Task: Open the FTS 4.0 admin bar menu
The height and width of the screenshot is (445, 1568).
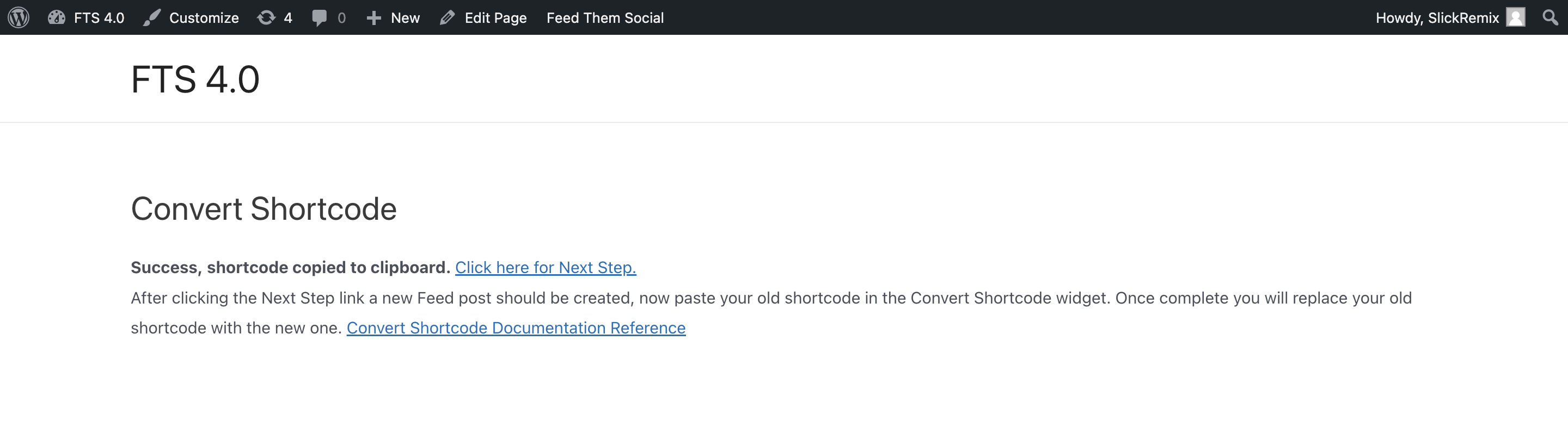Action: click(x=99, y=17)
